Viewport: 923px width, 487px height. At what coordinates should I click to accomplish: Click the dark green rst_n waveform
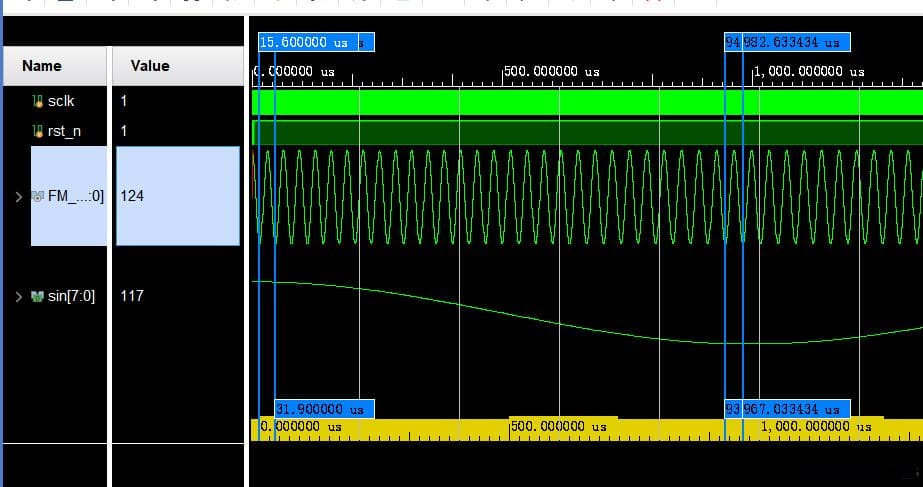(587, 132)
